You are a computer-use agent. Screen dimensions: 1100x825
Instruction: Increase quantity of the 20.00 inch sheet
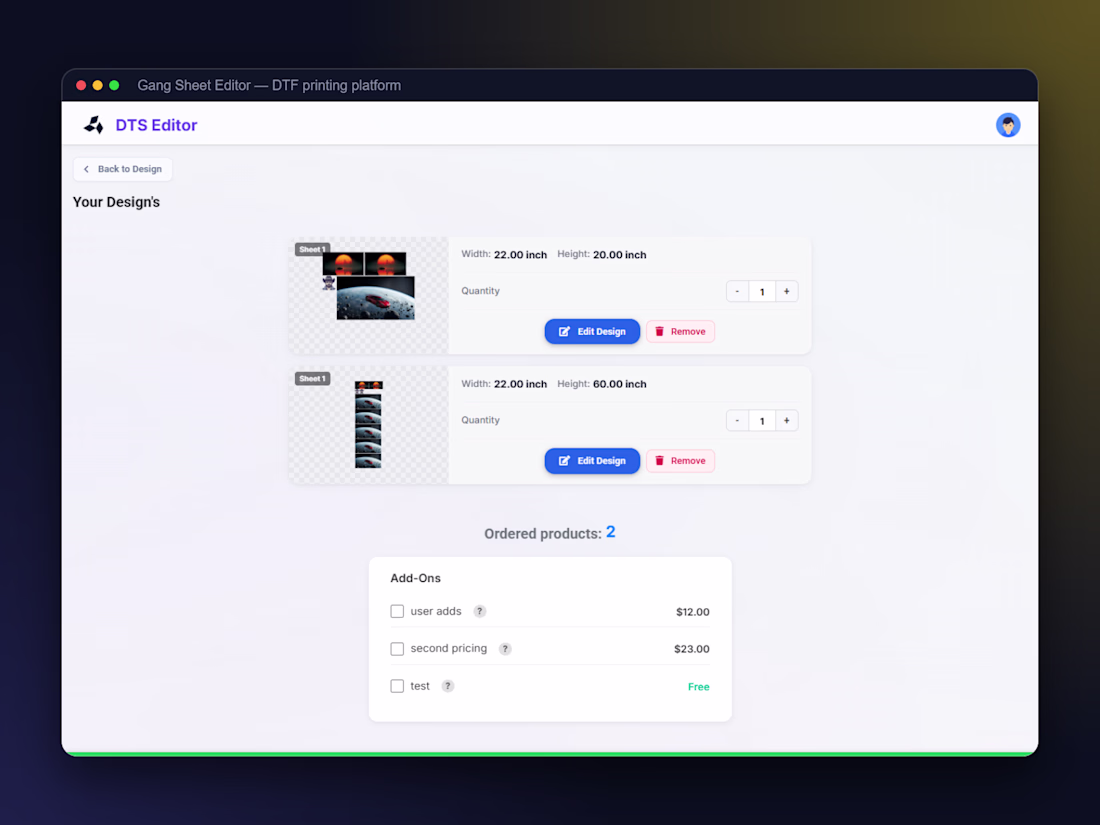(786, 291)
